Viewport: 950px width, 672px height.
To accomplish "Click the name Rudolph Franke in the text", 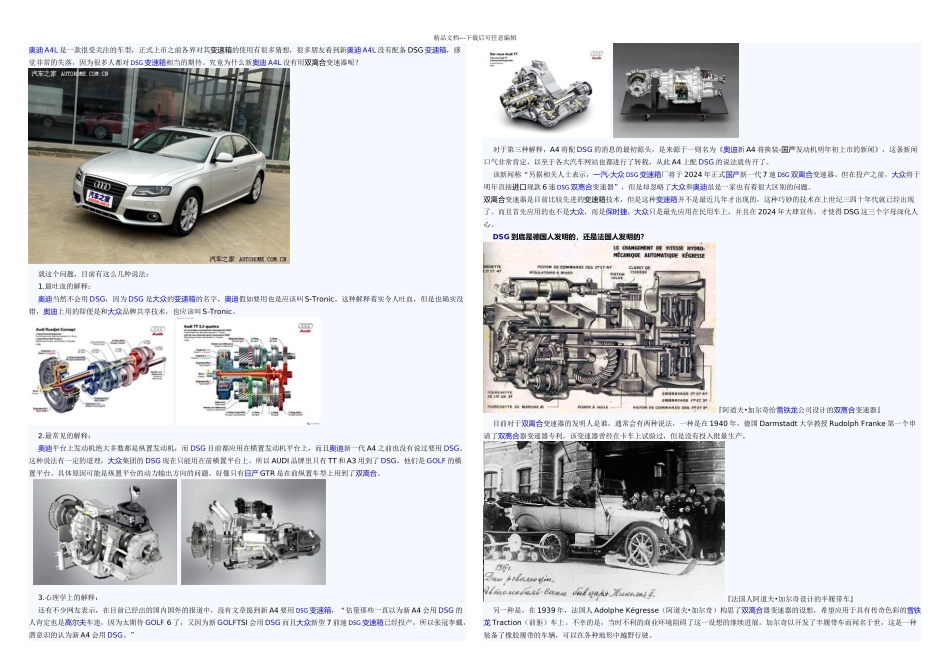I will [x=857, y=424].
